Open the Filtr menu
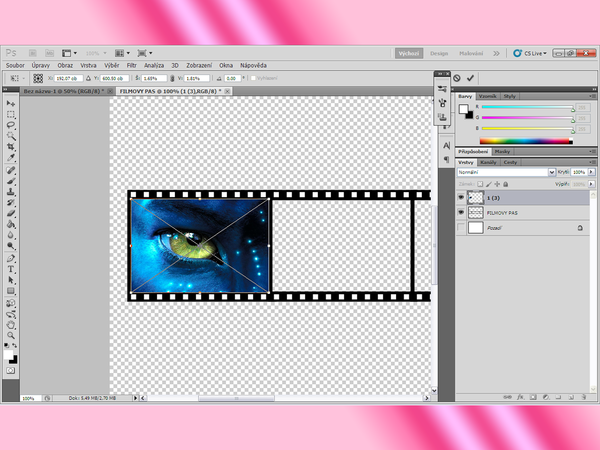The image size is (600, 450). [131, 65]
